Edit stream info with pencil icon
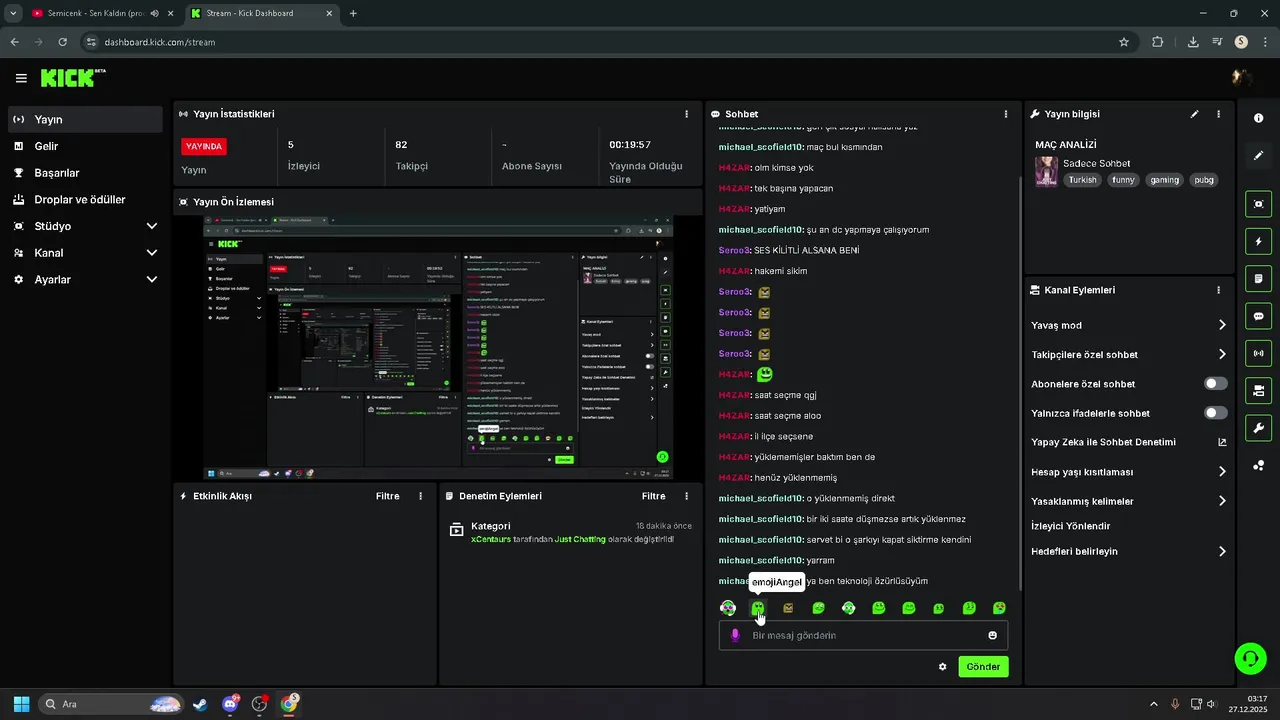The height and width of the screenshot is (720, 1280). (1194, 114)
